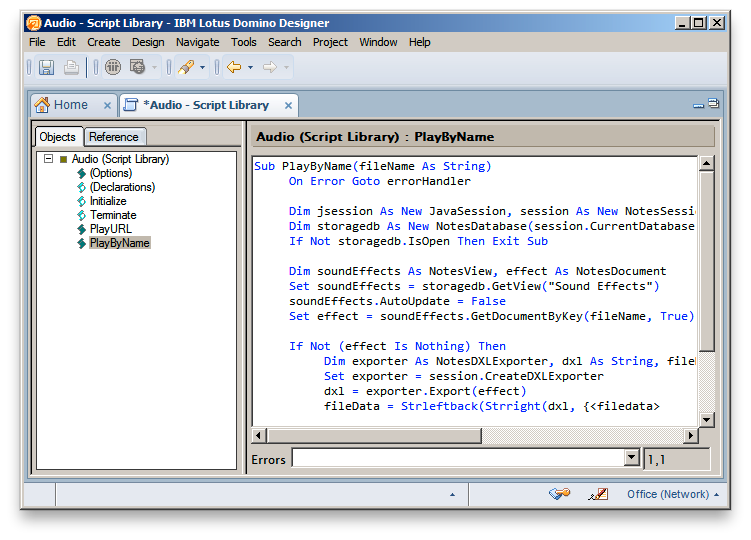Click the yellow Back arrow icon
751x540 pixels.
coord(234,67)
